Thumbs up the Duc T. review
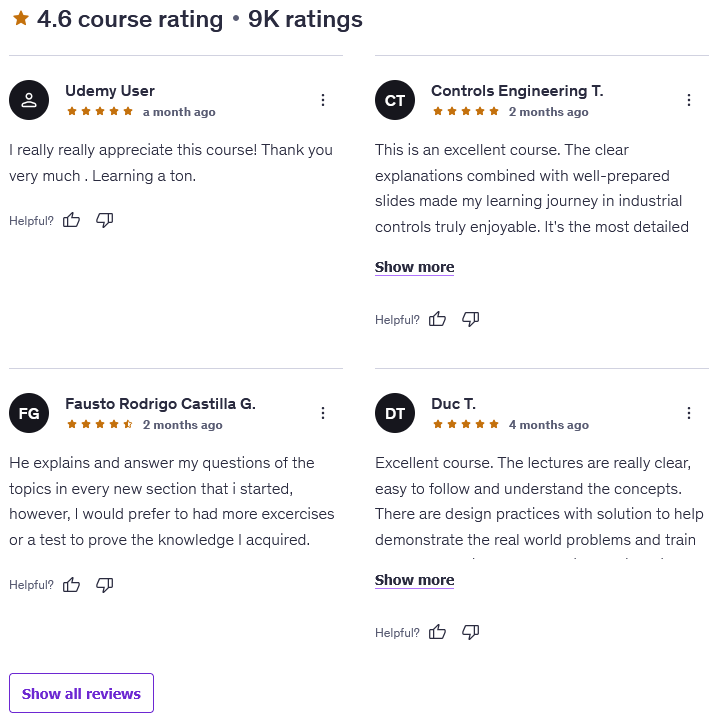Viewport: 724px width, 724px height. coord(438,632)
